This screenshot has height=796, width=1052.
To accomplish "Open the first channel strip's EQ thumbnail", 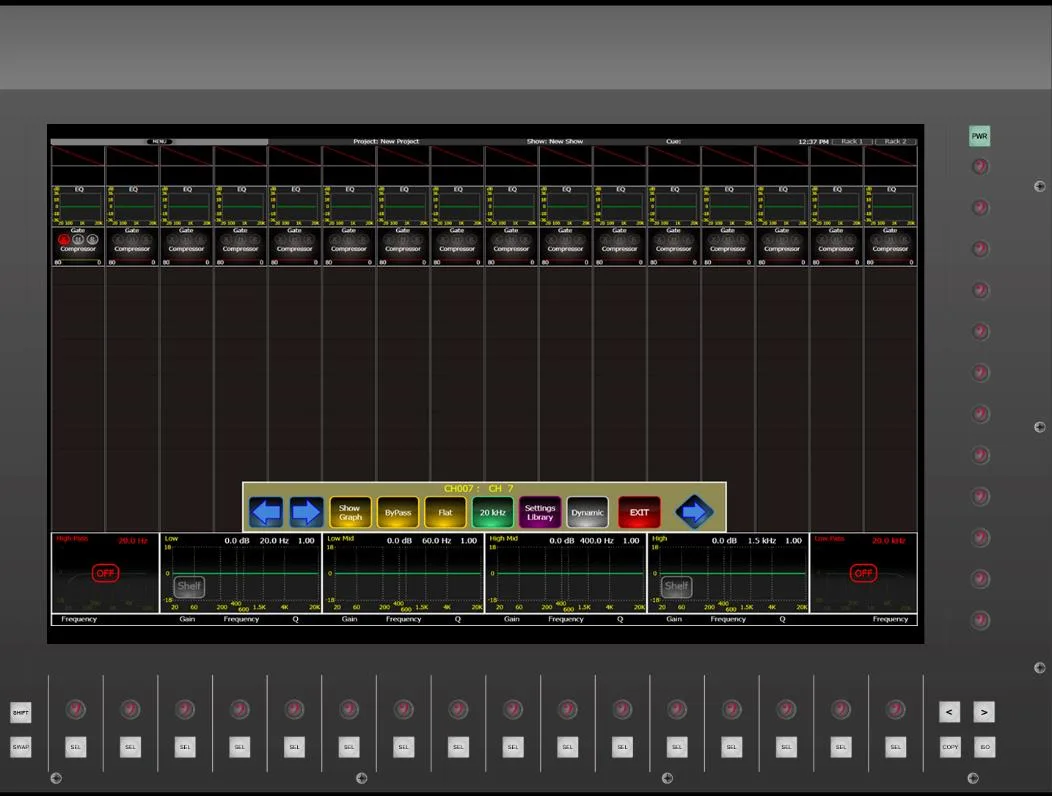I will 78,206.
